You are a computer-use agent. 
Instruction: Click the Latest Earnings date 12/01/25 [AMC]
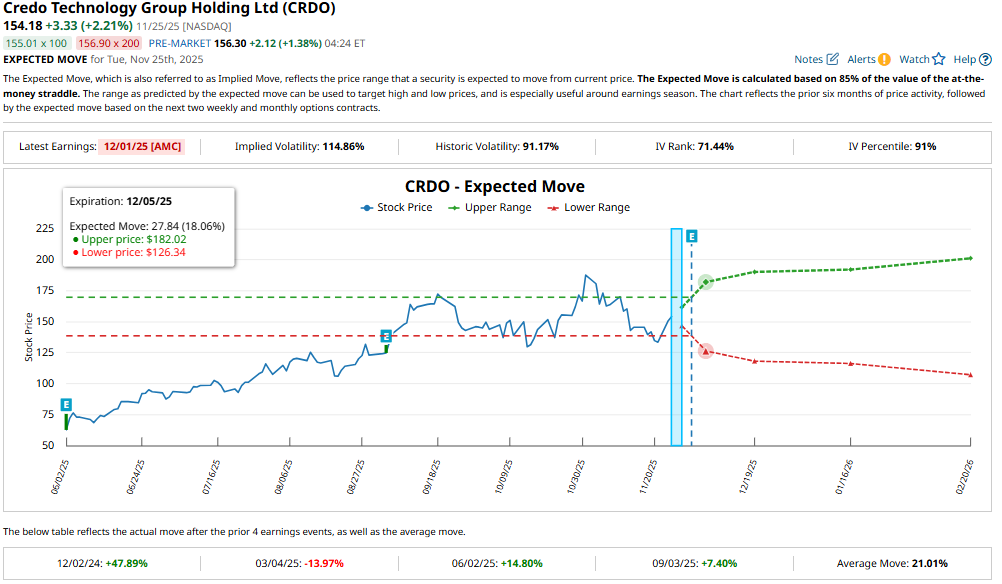tap(142, 146)
